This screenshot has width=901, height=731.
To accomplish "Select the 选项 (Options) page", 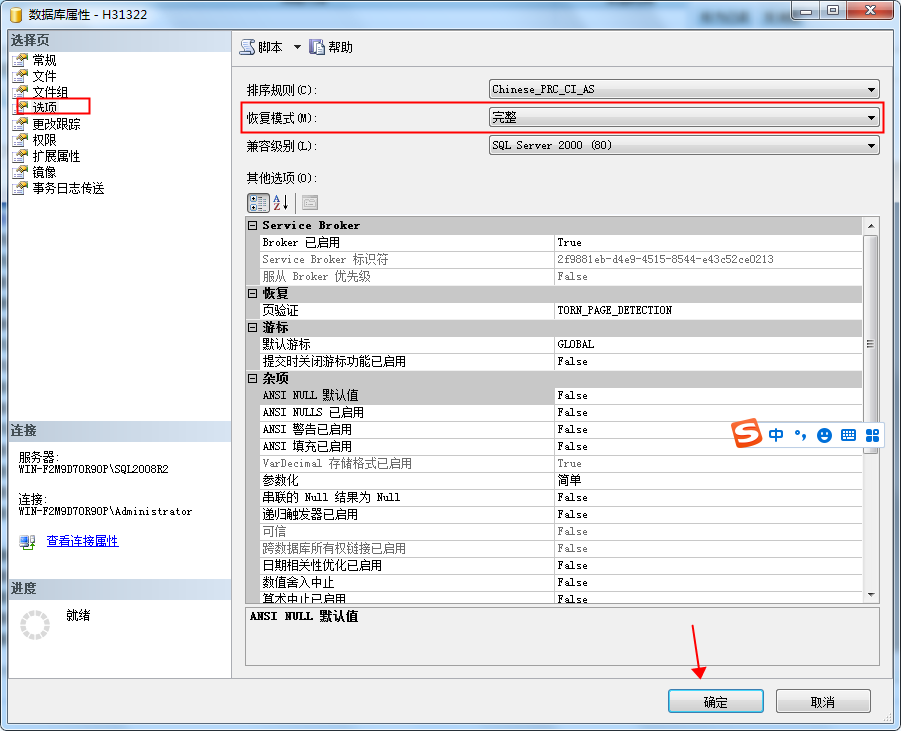I will [x=45, y=108].
